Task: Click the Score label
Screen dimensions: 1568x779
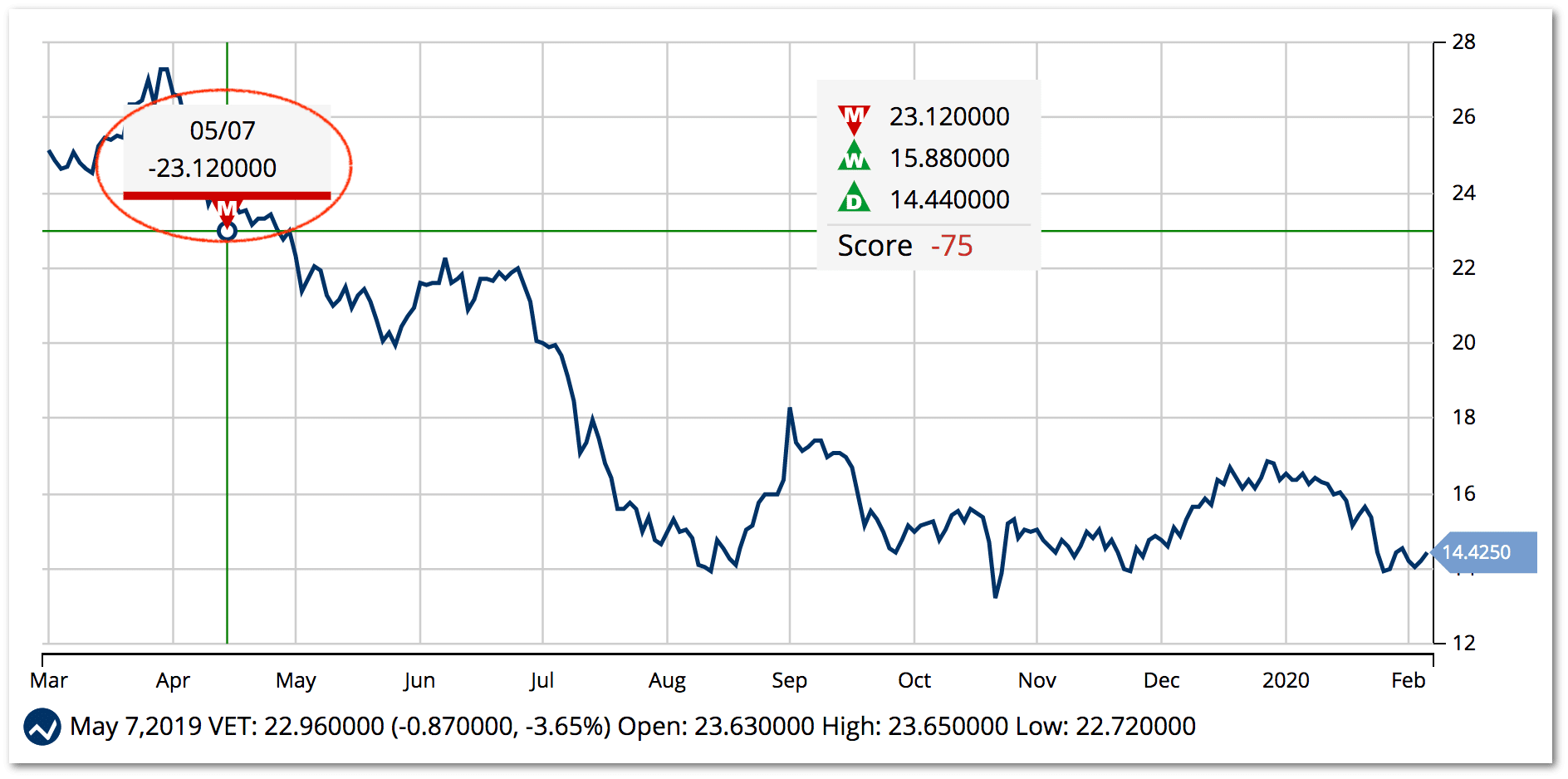Action: [875, 246]
